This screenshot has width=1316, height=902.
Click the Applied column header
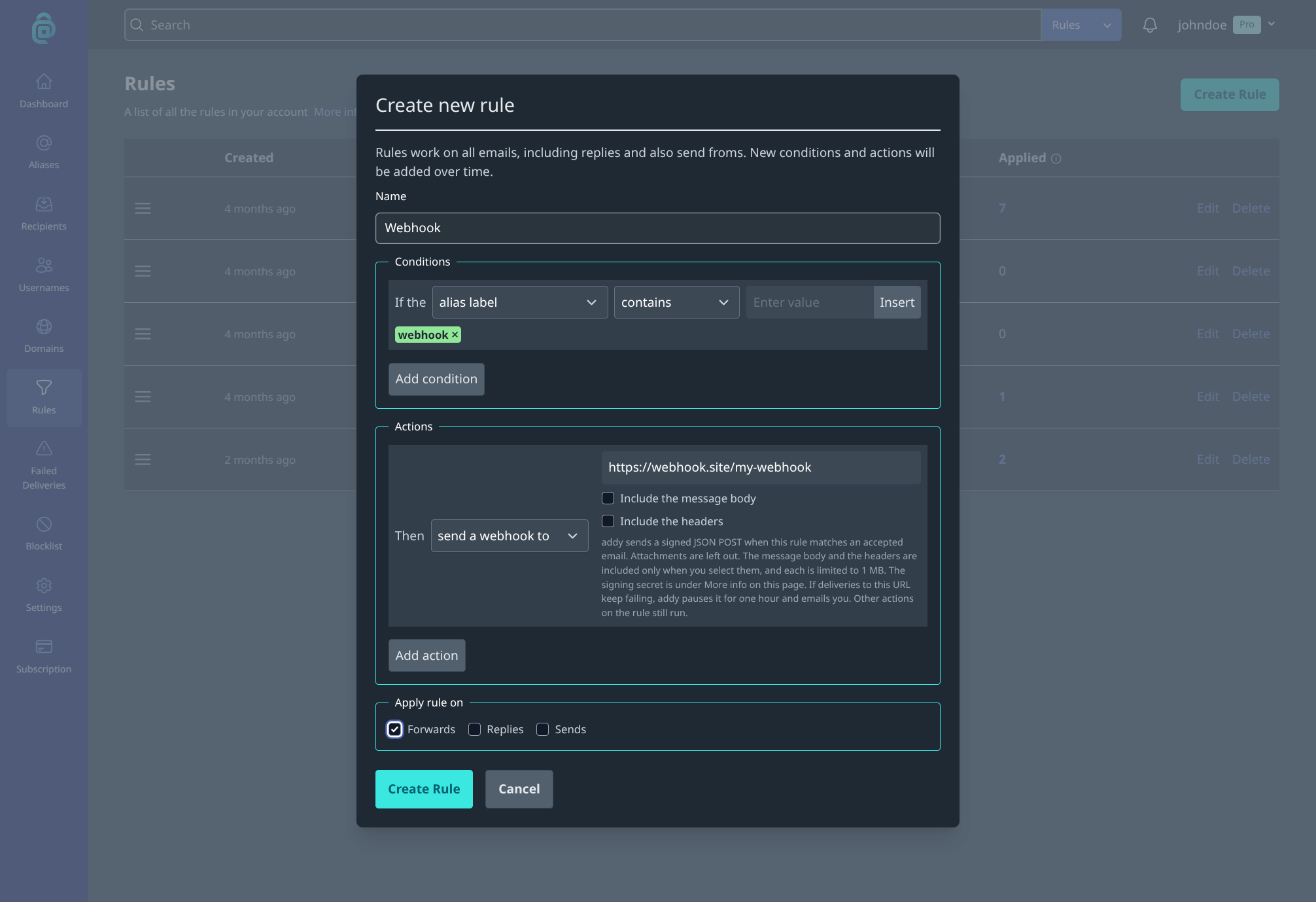[x=1022, y=158]
